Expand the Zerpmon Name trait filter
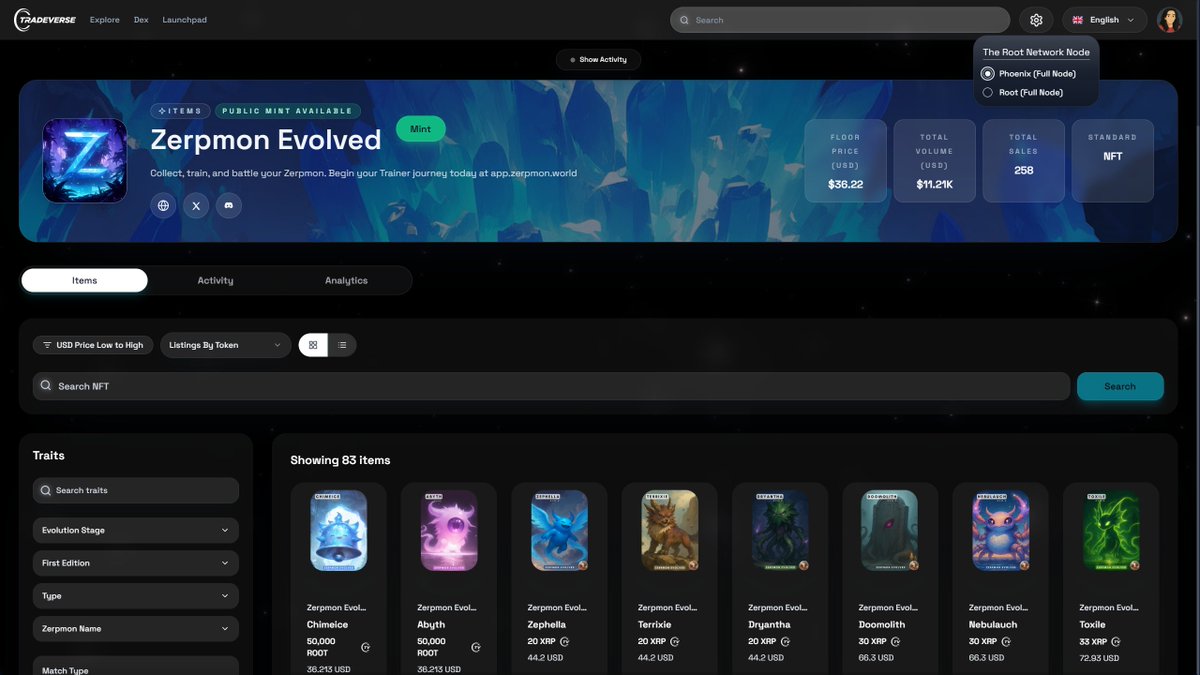Viewport: 1200px width, 675px height. tap(136, 629)
